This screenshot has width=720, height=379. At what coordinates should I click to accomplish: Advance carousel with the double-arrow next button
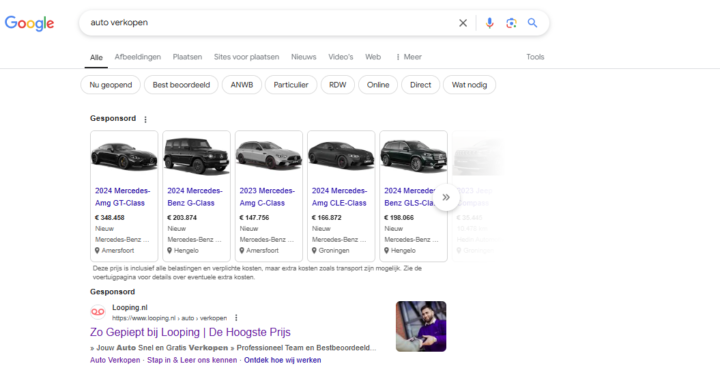pos(446,198)
